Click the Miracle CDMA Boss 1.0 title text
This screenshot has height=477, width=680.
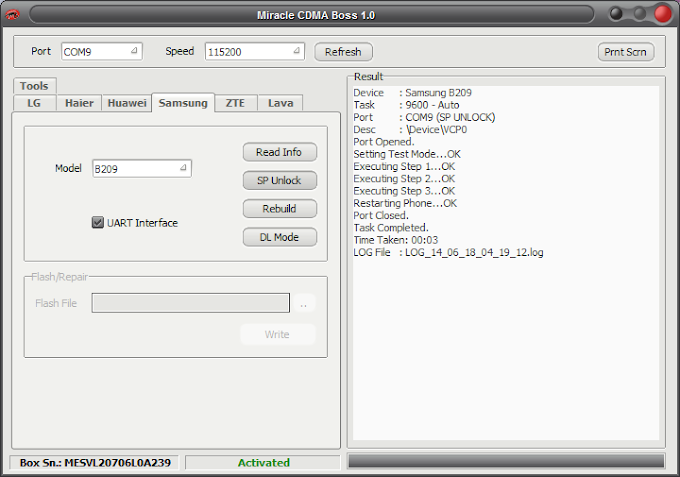coord(316,15)
